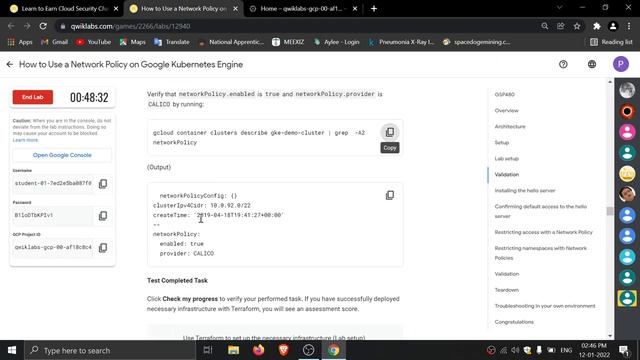Open the notification center icon
The width and height of the screenshot is (640, 360).
click(x=624, y=350)
